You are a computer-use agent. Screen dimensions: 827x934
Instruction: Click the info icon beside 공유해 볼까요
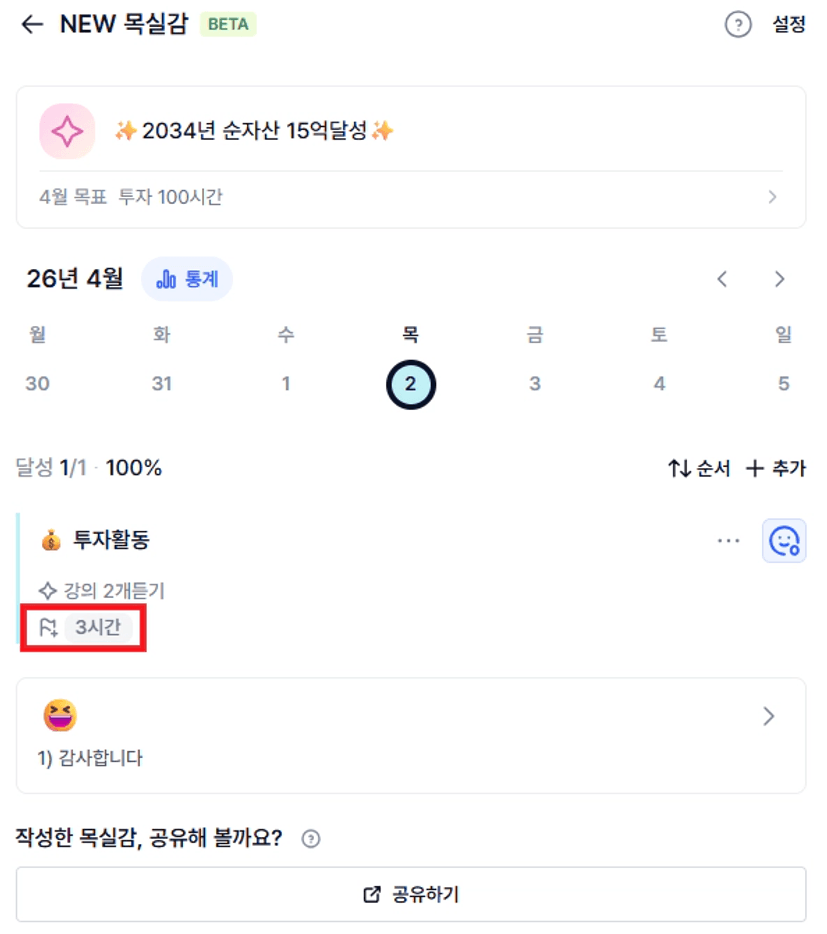click(x=310, y=839)
